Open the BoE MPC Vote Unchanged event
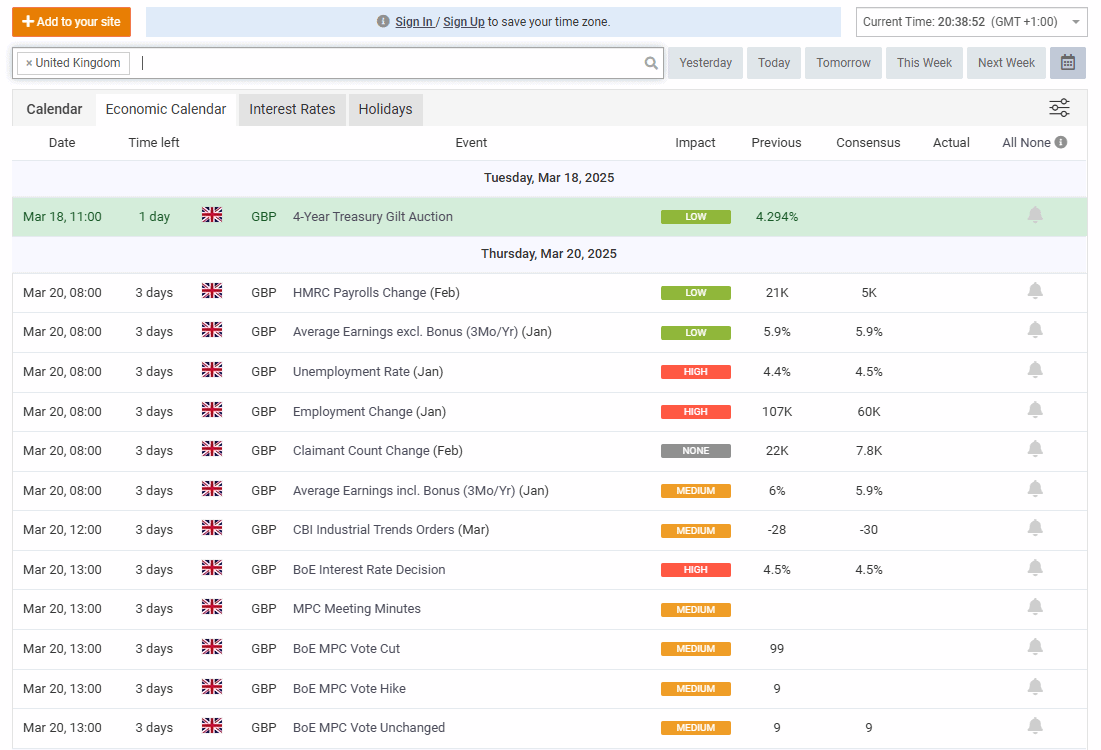Screen dimensions: 1101x750 (369, 728)
